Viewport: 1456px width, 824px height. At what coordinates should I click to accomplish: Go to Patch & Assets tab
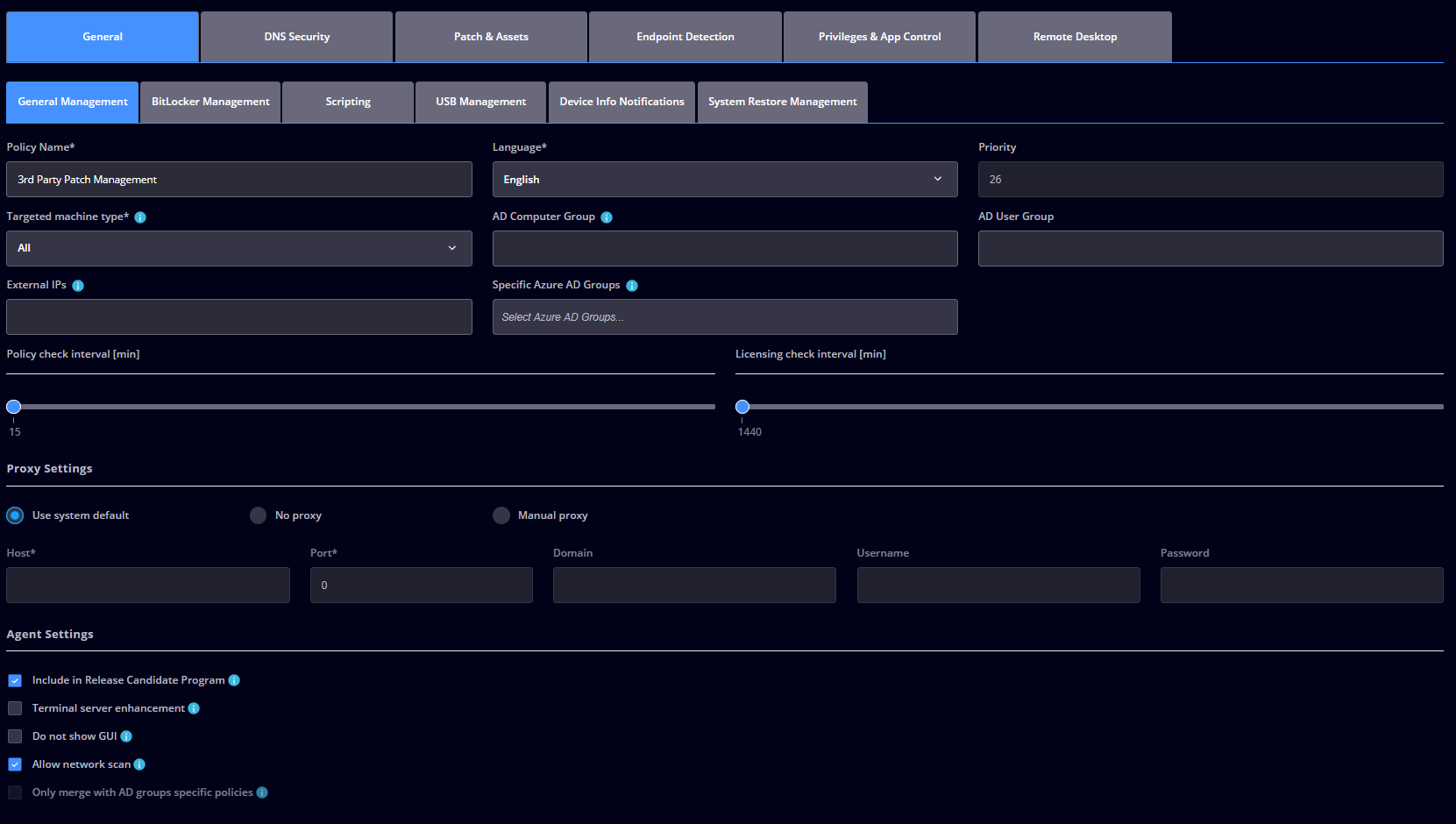pyautogui.click(x=491, y=37)
